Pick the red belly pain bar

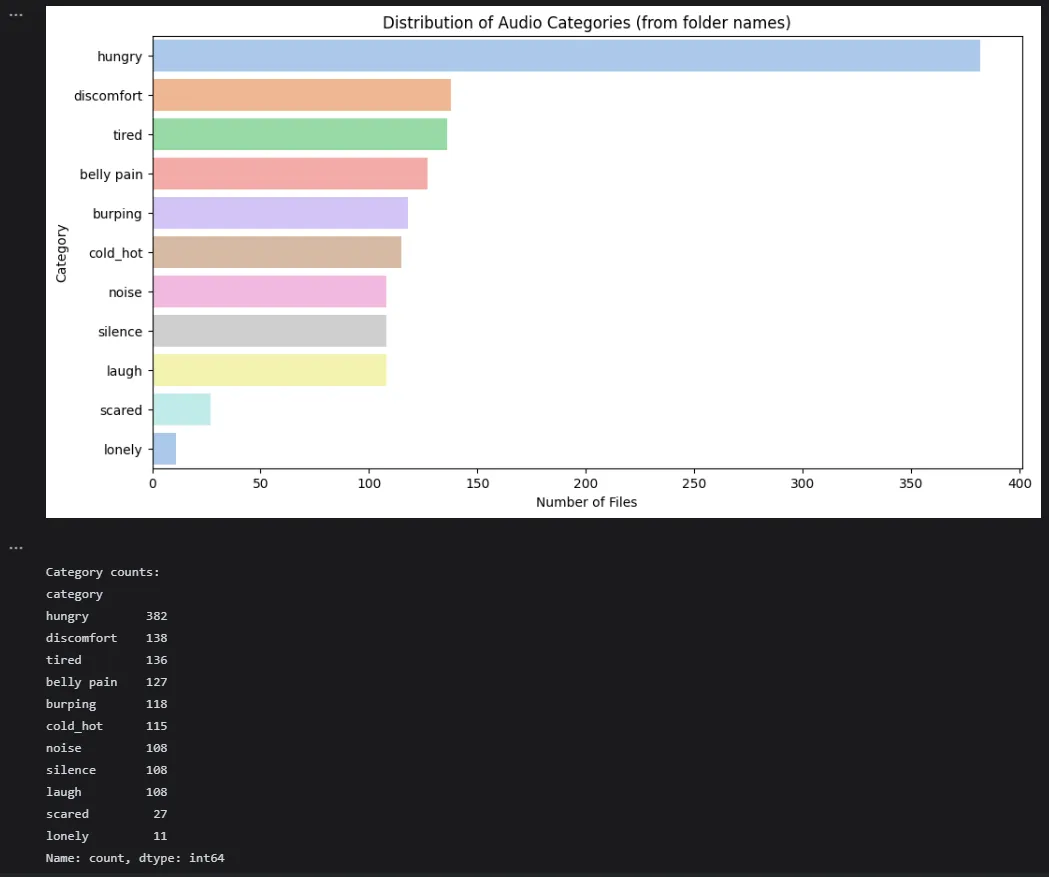pos(290,174)
